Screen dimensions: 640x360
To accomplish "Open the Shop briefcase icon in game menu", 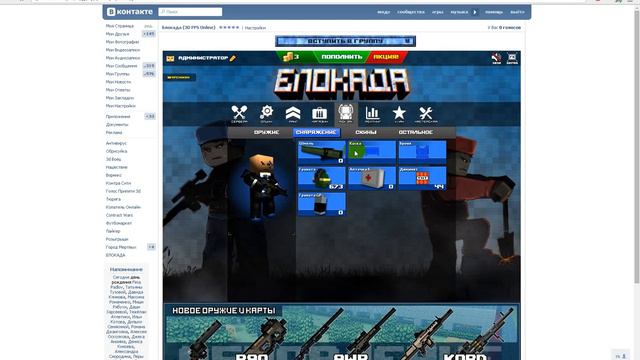I will (319, 114).
